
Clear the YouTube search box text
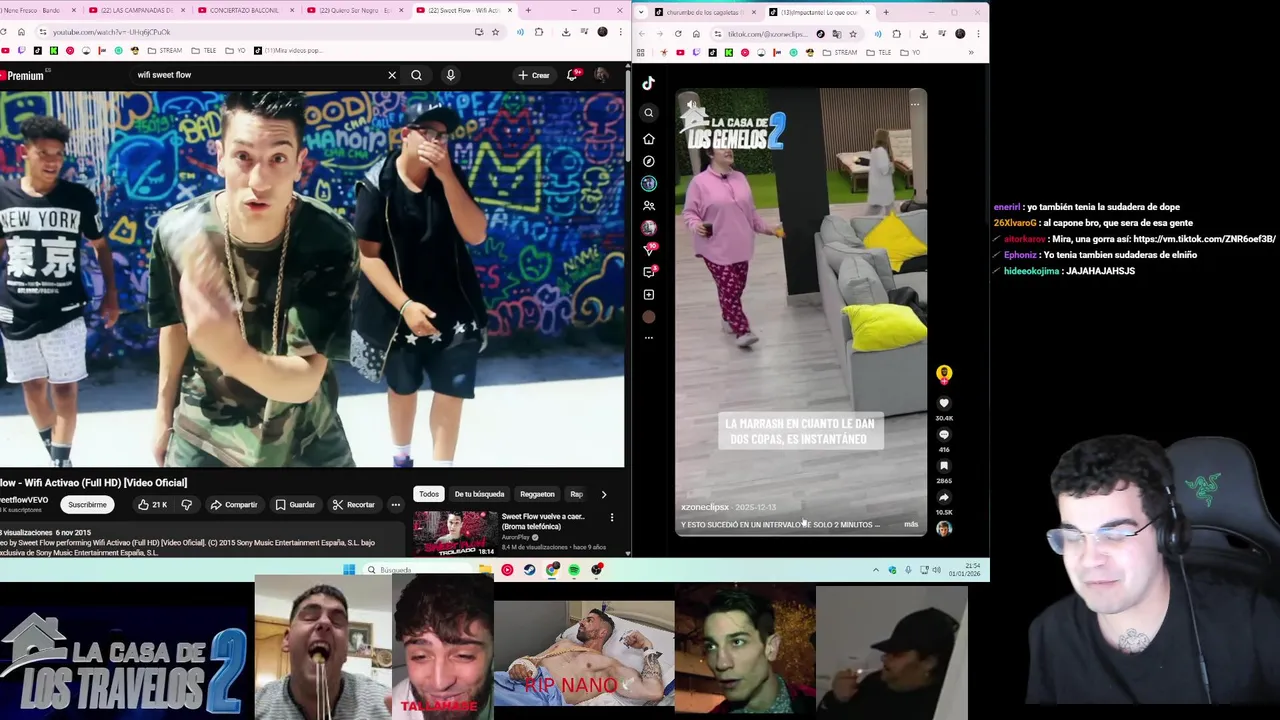tap(392, 75)
